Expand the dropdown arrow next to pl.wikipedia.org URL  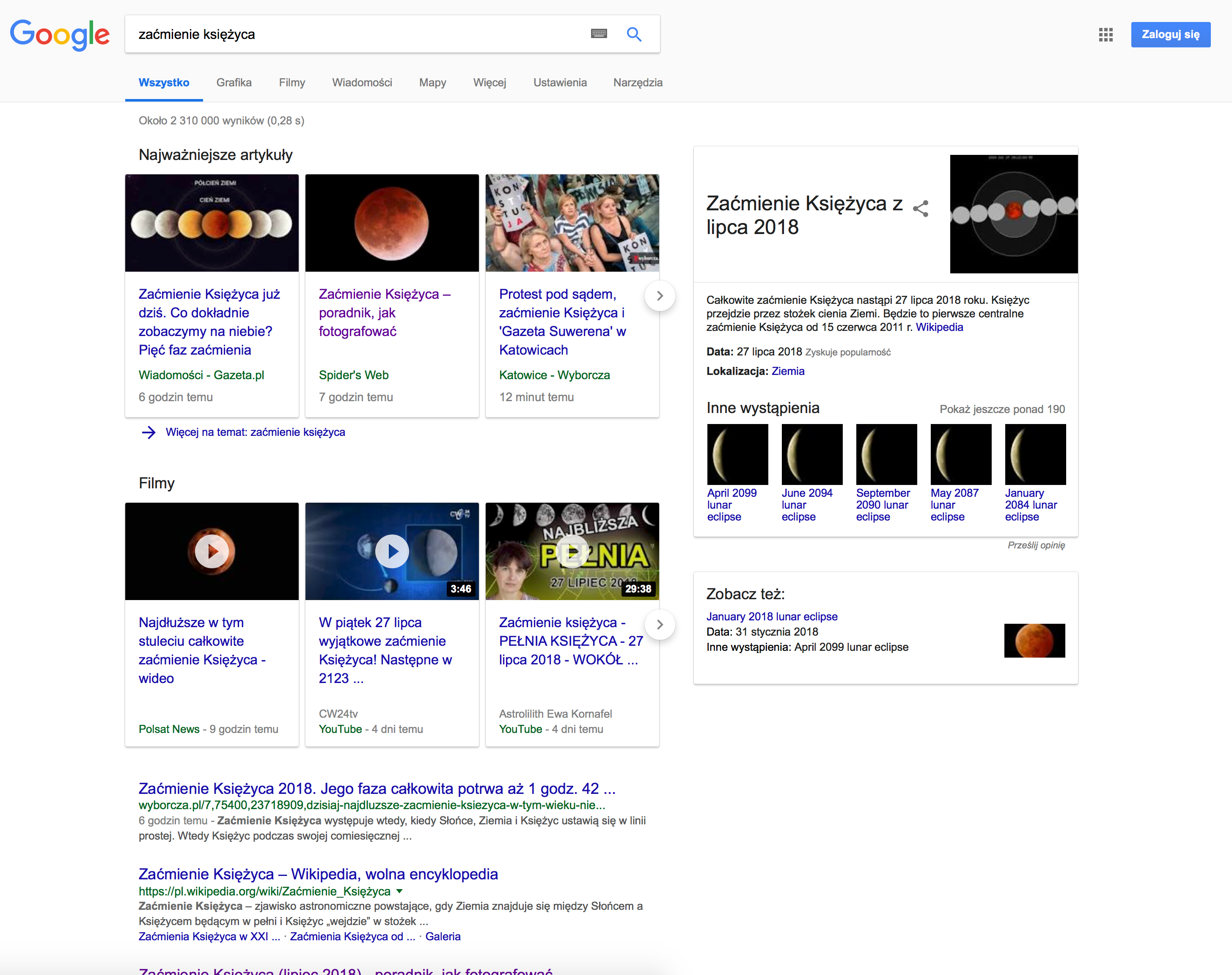coord(399,891)
